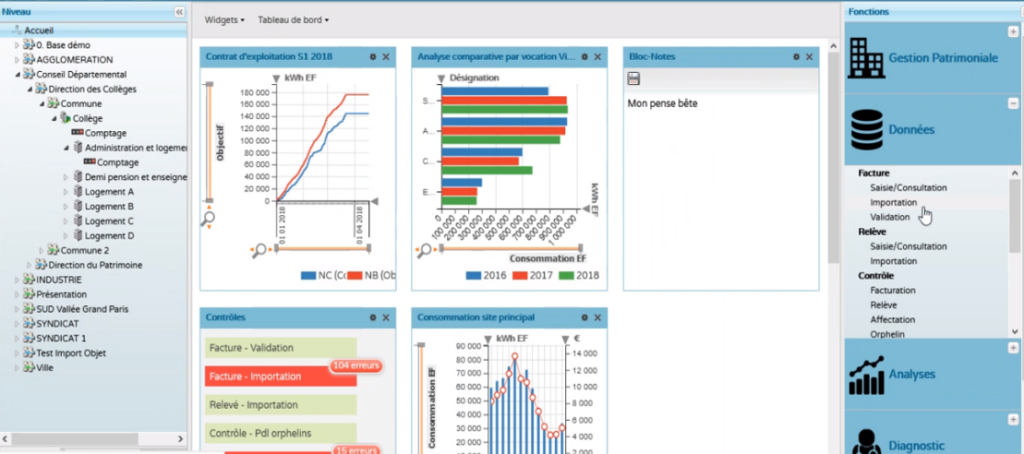Screen dimensions: 1024x454
Task: Click the kWh EF filter triangle in Contrat chart
Action: (x=276, y=78)
